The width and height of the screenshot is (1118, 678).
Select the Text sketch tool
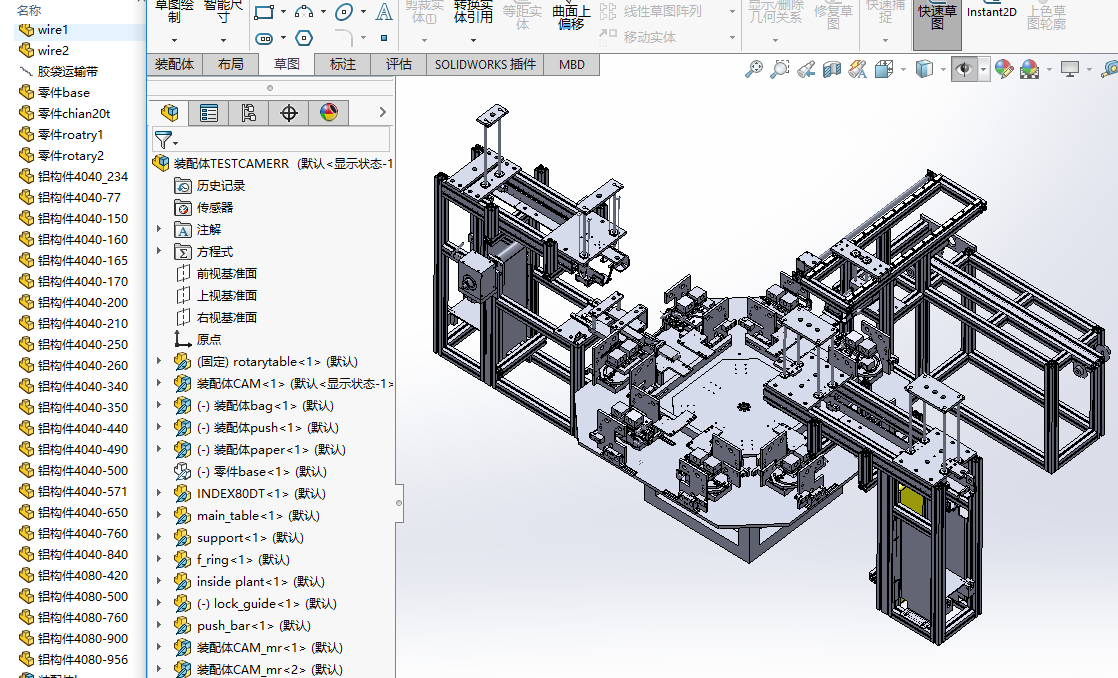point(384,12)
